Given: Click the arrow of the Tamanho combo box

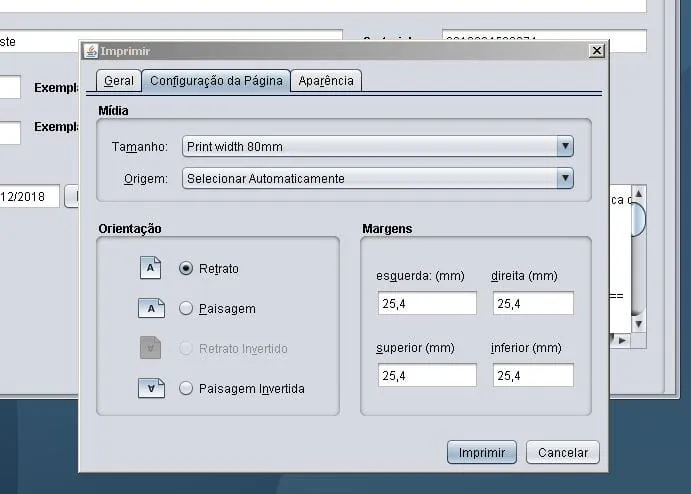Looking at the screenshot, I should pos(565,146).
